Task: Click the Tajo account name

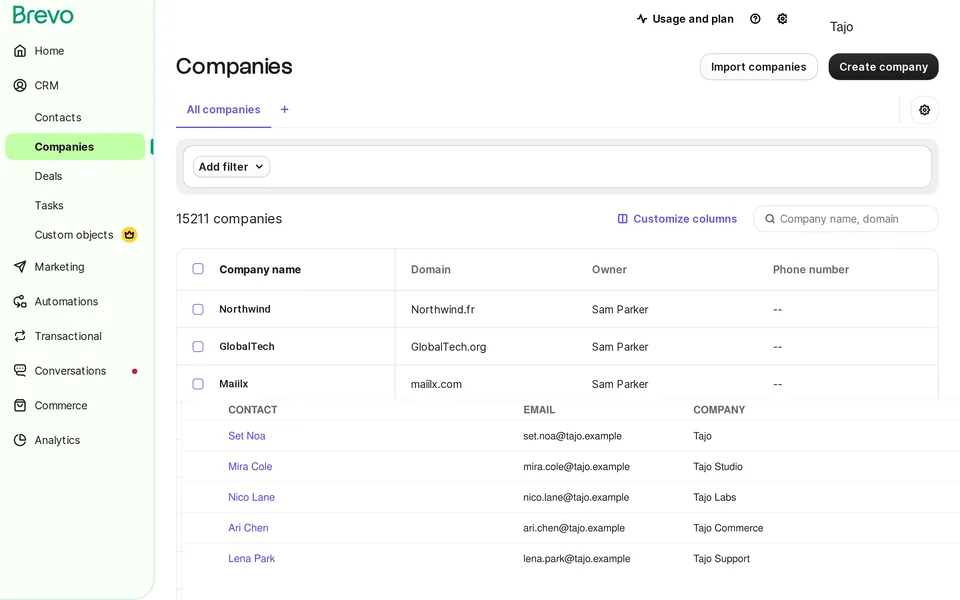Action: [841, 26]
